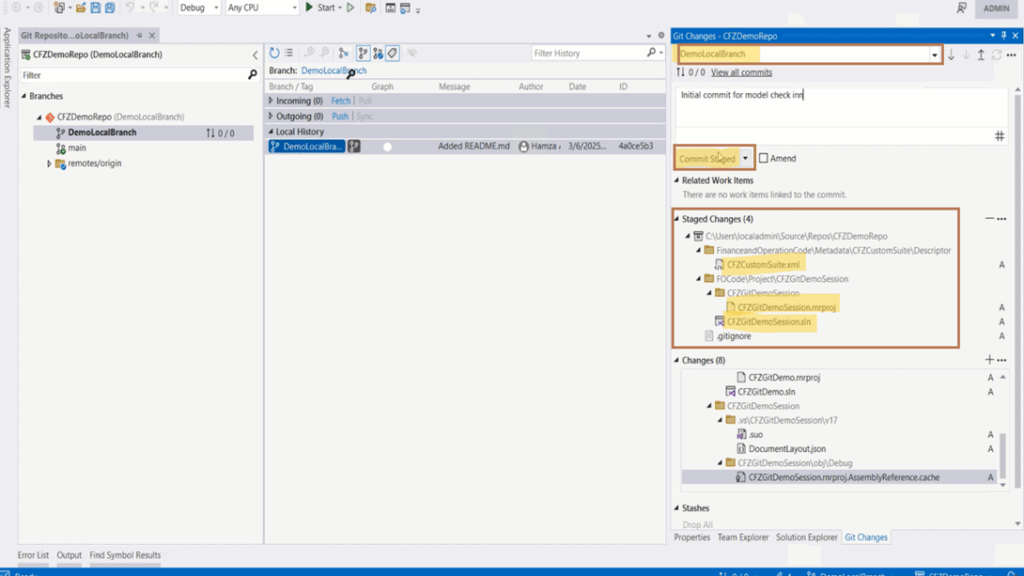This screenshot has height=576, width=1024.
Task: Expand the remotes/origin tree node
Action: (49, 163)
